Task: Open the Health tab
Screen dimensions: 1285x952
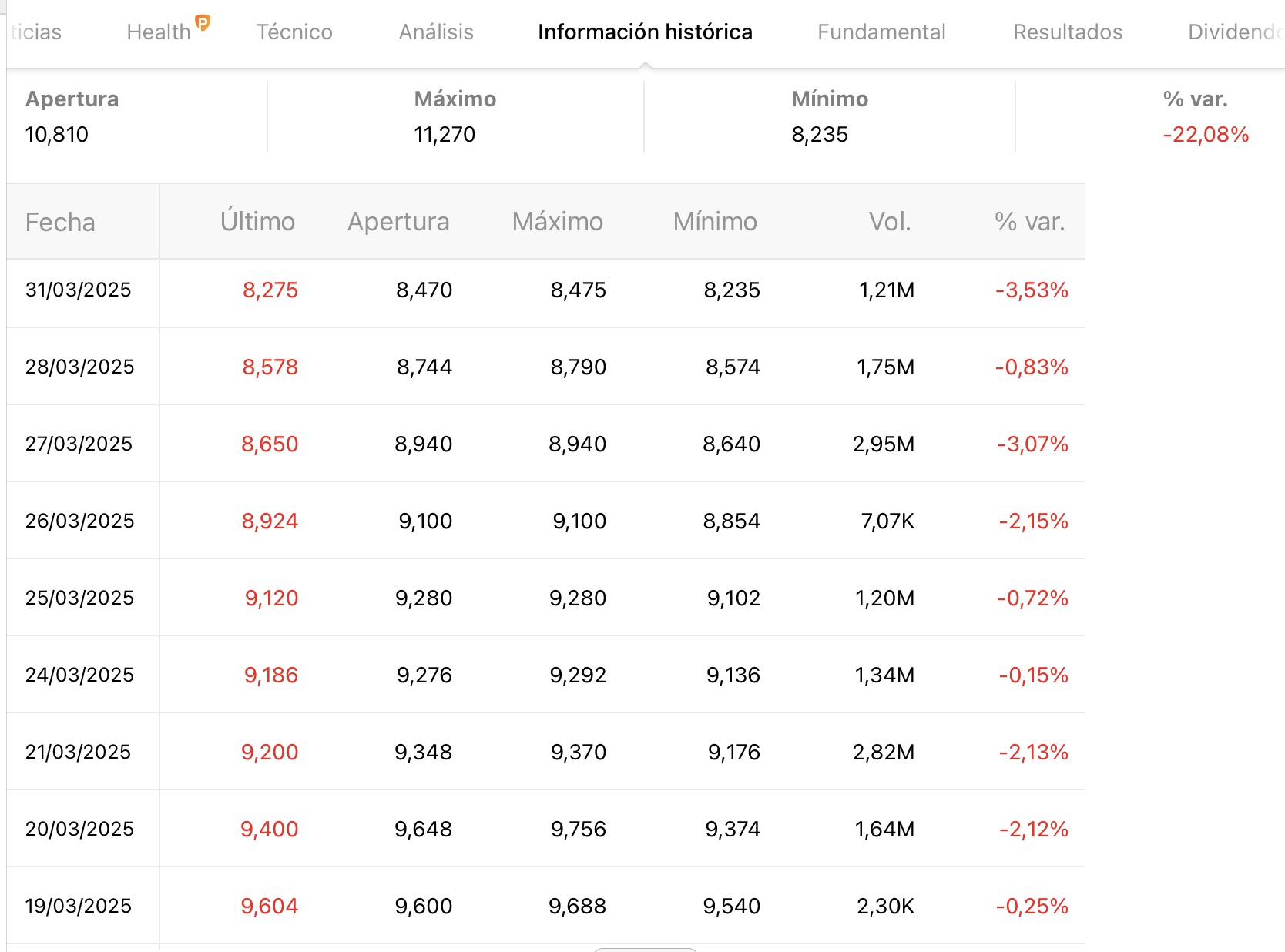Action: click(x=159, y=32)
